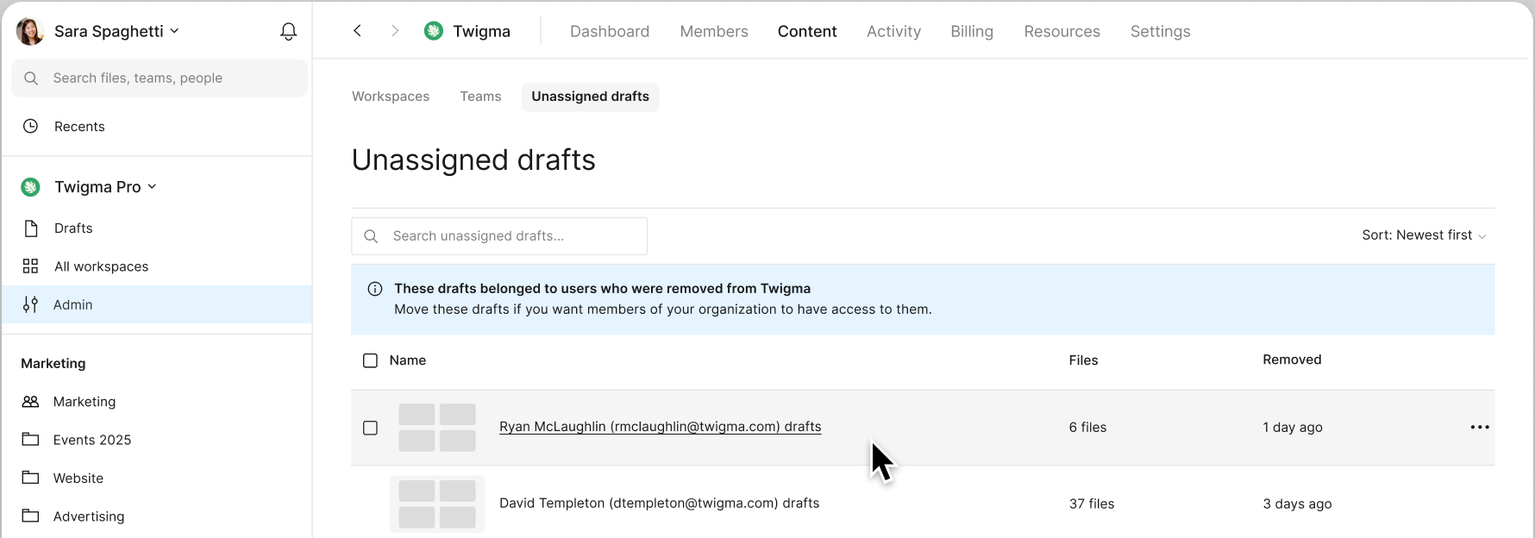Click the Marketing team people icon

31,401
